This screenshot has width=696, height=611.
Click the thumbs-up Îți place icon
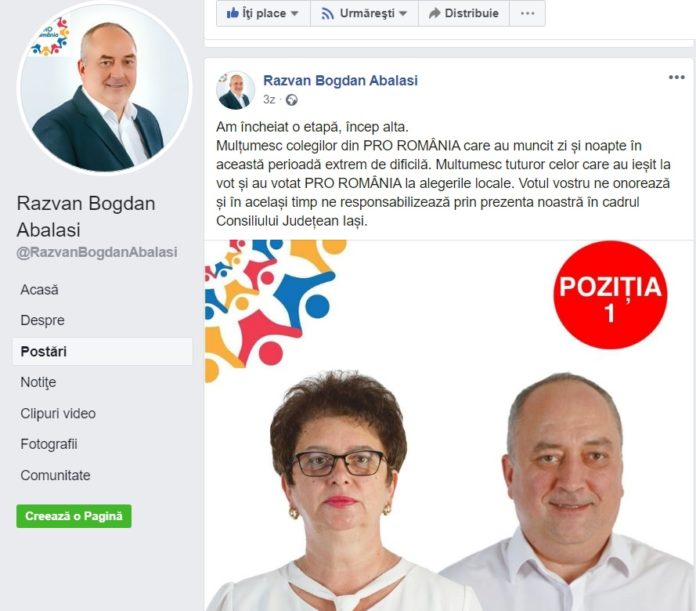coord(233,13)
